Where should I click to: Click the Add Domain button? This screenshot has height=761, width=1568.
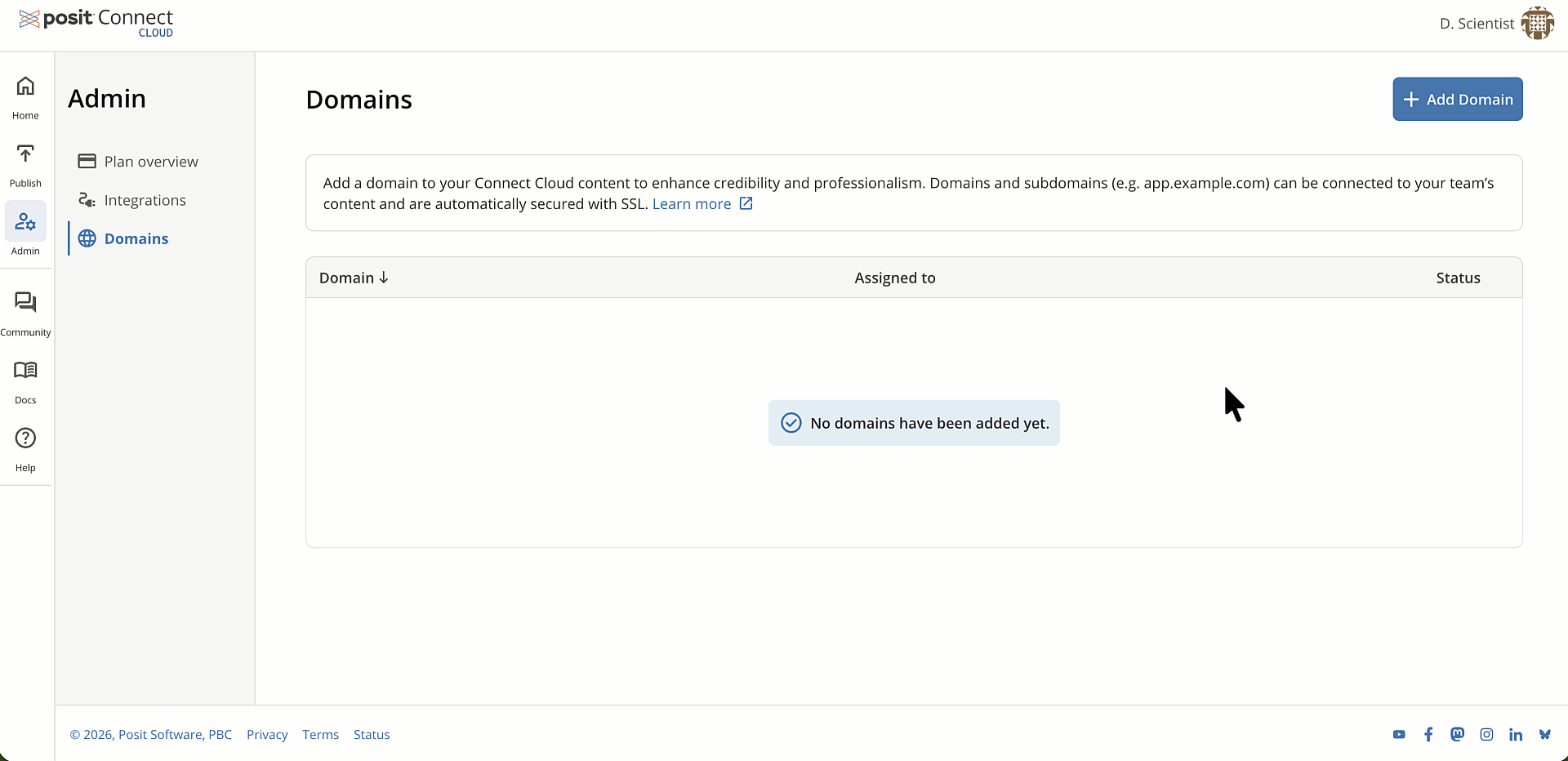tap(1457, 100)
